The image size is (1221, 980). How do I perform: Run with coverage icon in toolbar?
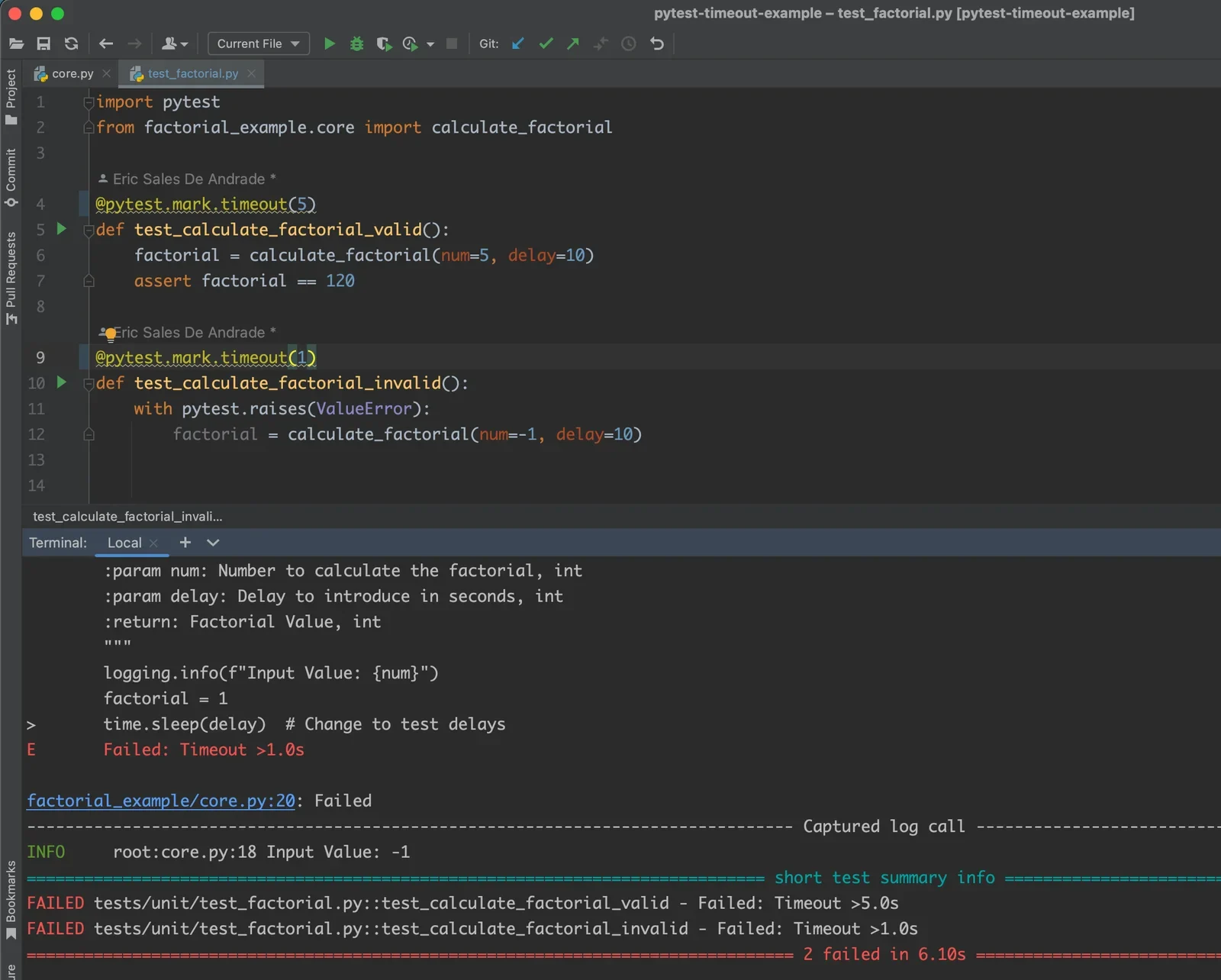(x=384, y=44)
